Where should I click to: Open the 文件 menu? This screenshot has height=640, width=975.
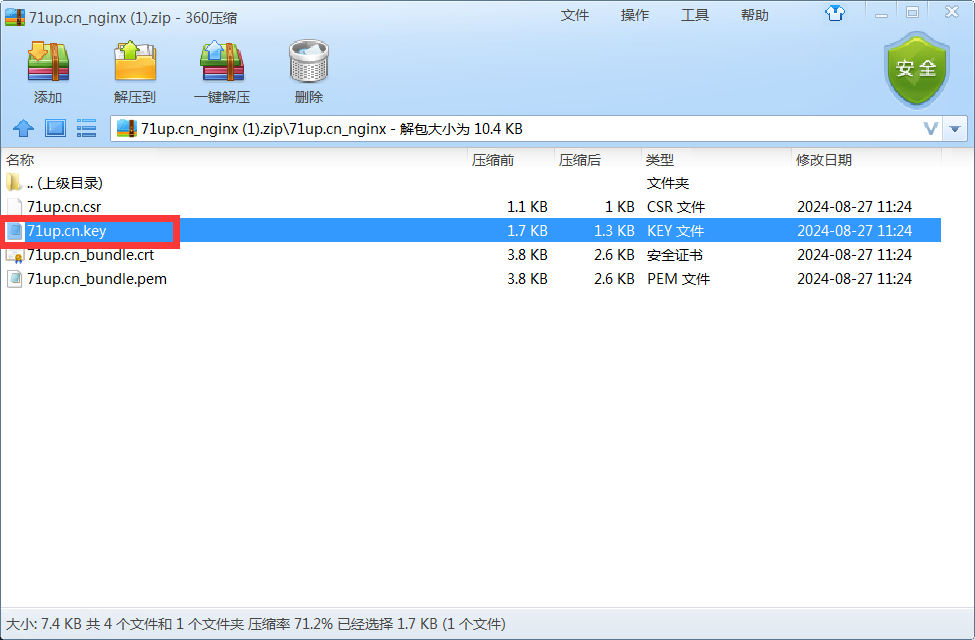tap(574, 16)
